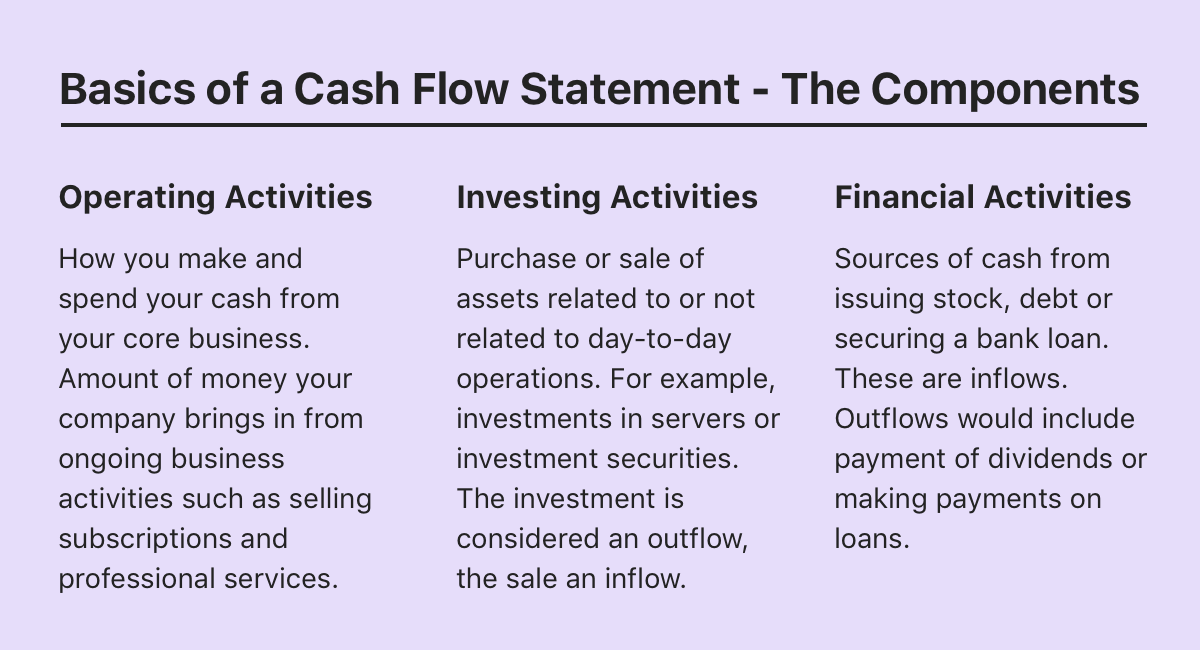The height and width of the screenshot is (650, 1200).
Task: Click "How you make and" text line
Action: (x=180, y=259)
